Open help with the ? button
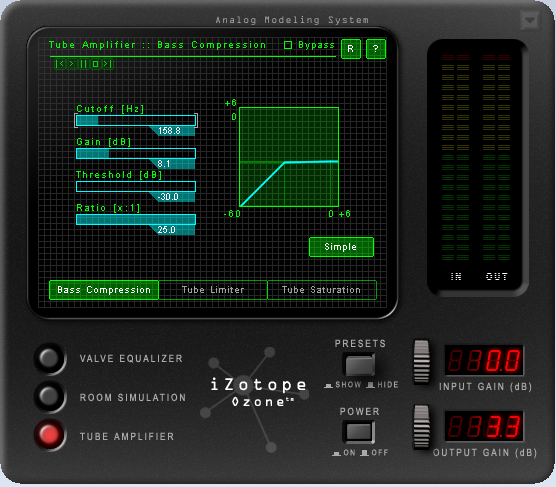Image resolution: width=556 pixels, height=487 pixels. (x=376, y=49)
